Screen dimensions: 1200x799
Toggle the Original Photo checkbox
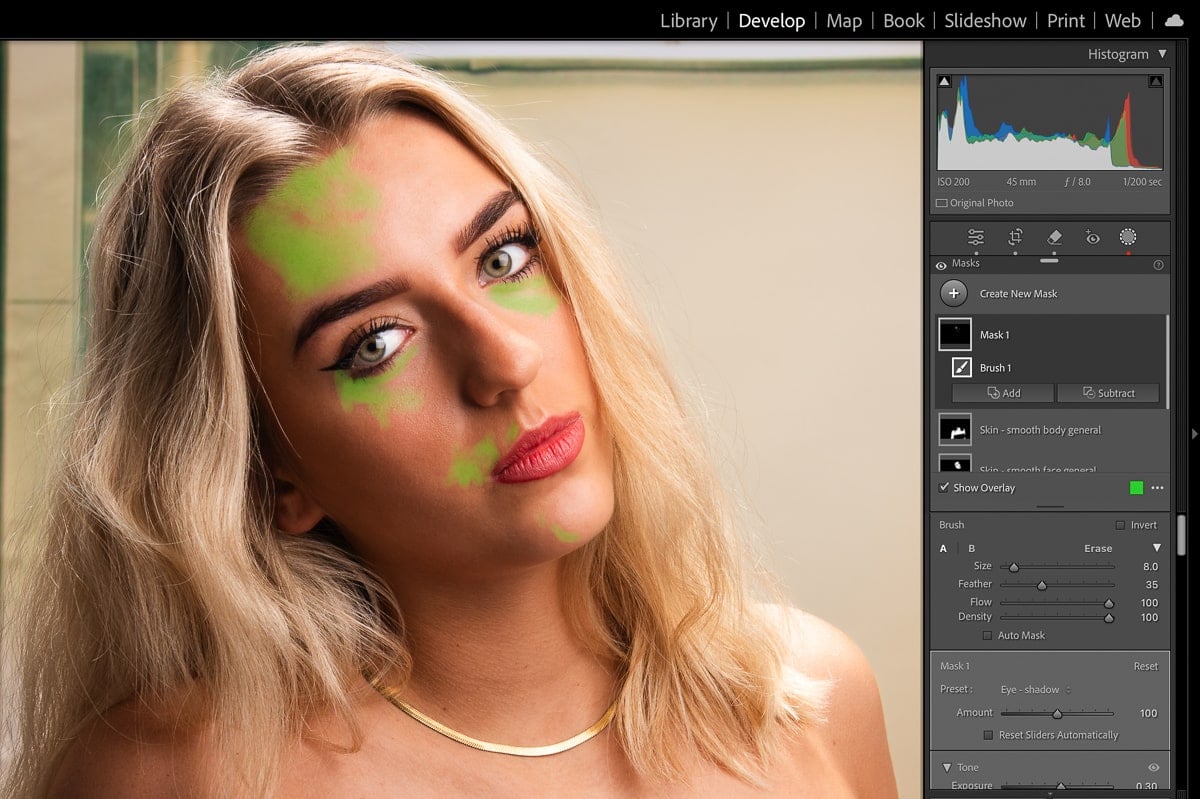pyautogui.click(x=941, y=203)
